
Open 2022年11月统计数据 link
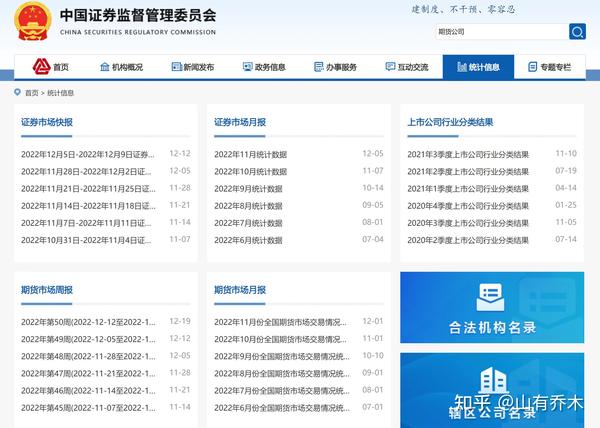(251, 154)
